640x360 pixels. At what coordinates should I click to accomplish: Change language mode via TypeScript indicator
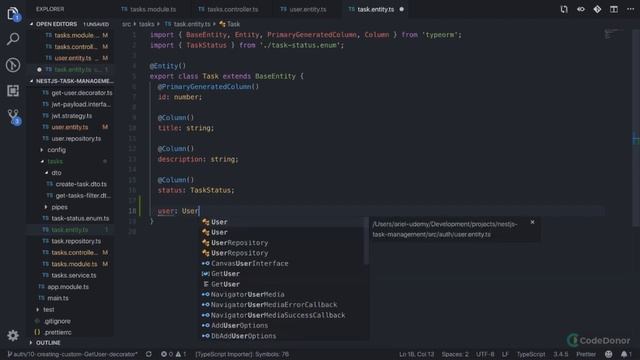(x=531, y=354)
